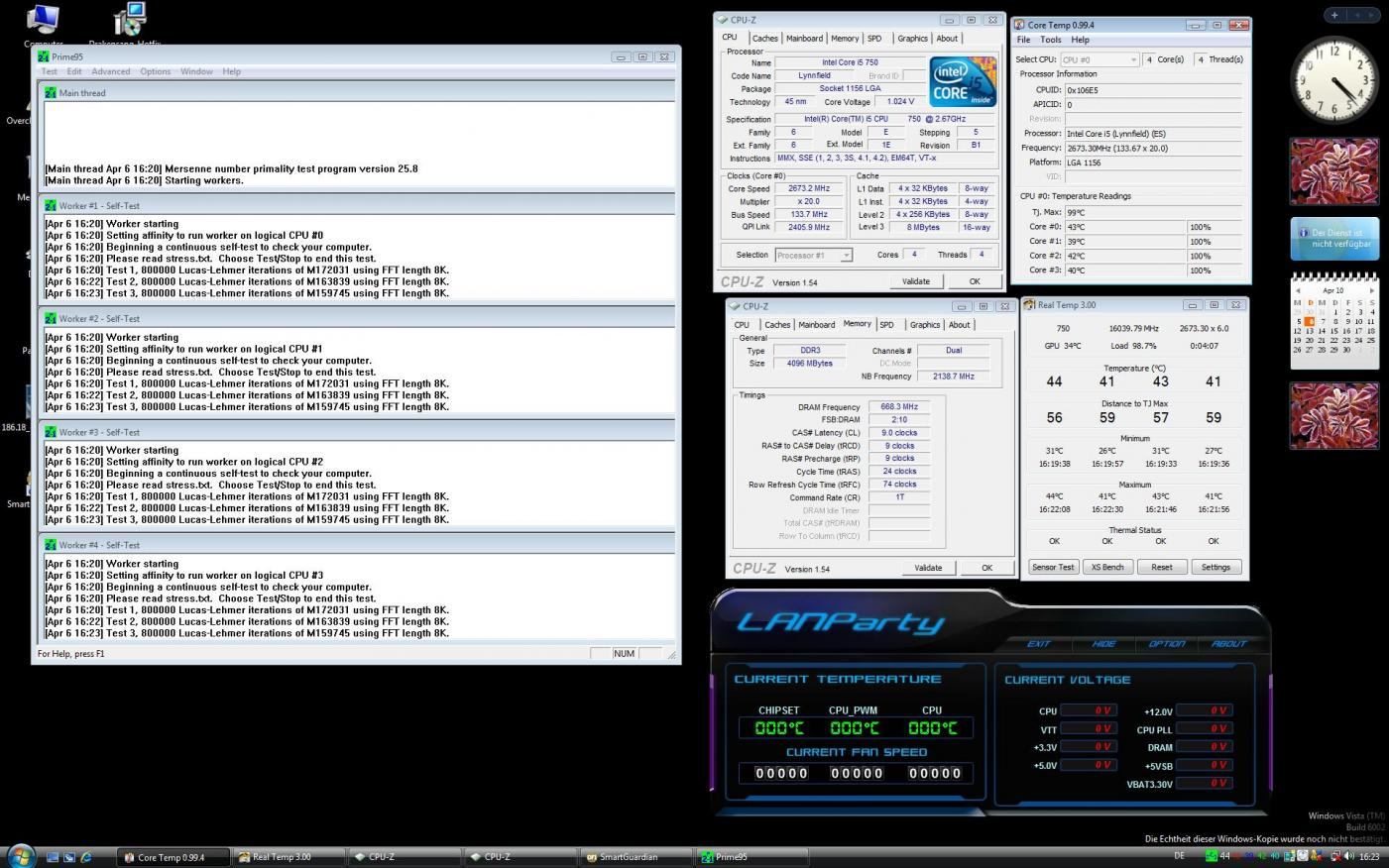Switch to Memory tab in upper CPU-Z

[845, 39]
